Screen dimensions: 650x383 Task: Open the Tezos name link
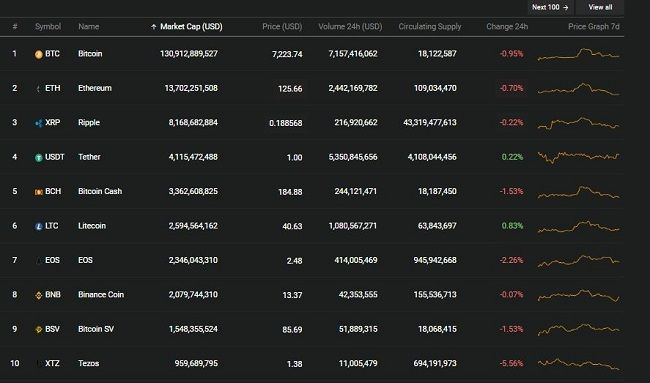pyautogui.click(x=89, y=363)
